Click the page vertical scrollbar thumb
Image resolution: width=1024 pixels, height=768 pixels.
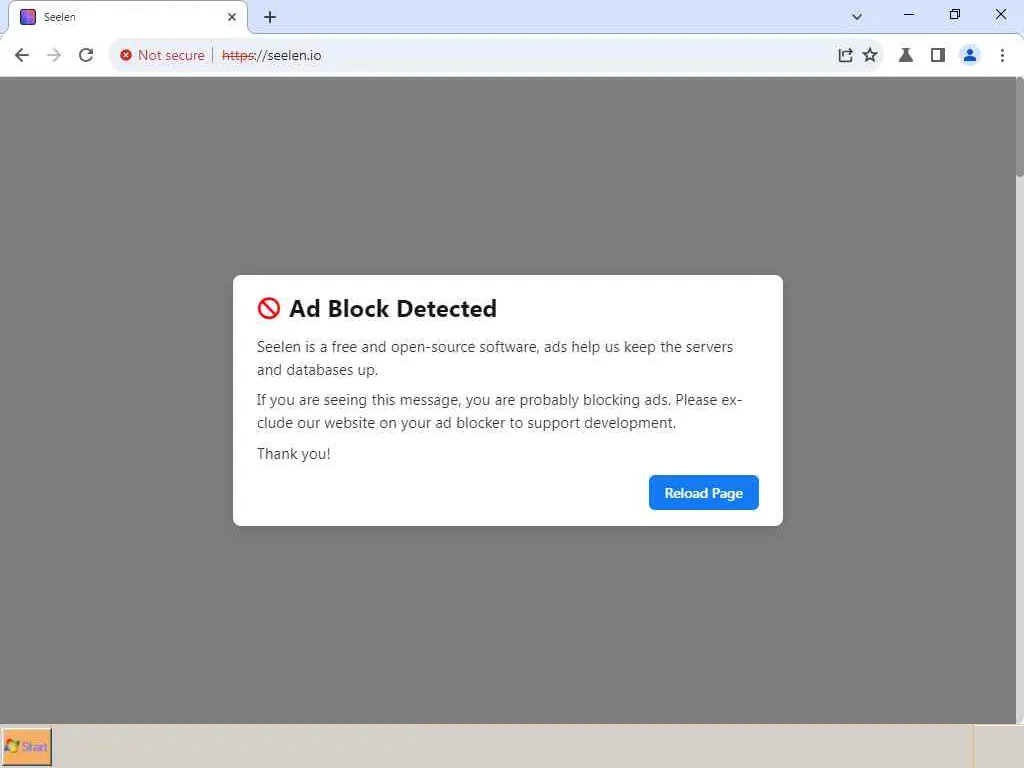coord(1019,127)
